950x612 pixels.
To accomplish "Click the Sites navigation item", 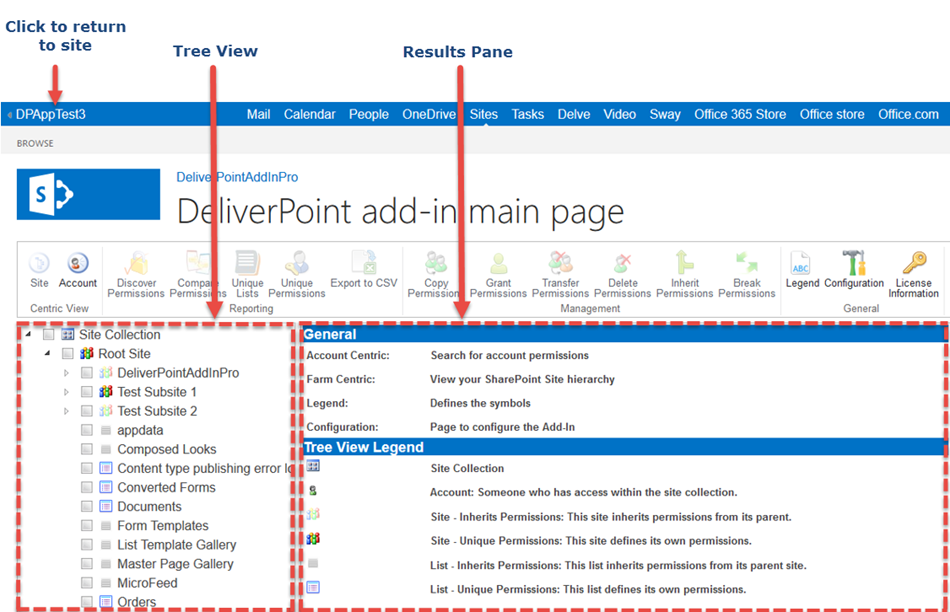I will (483, 114).
